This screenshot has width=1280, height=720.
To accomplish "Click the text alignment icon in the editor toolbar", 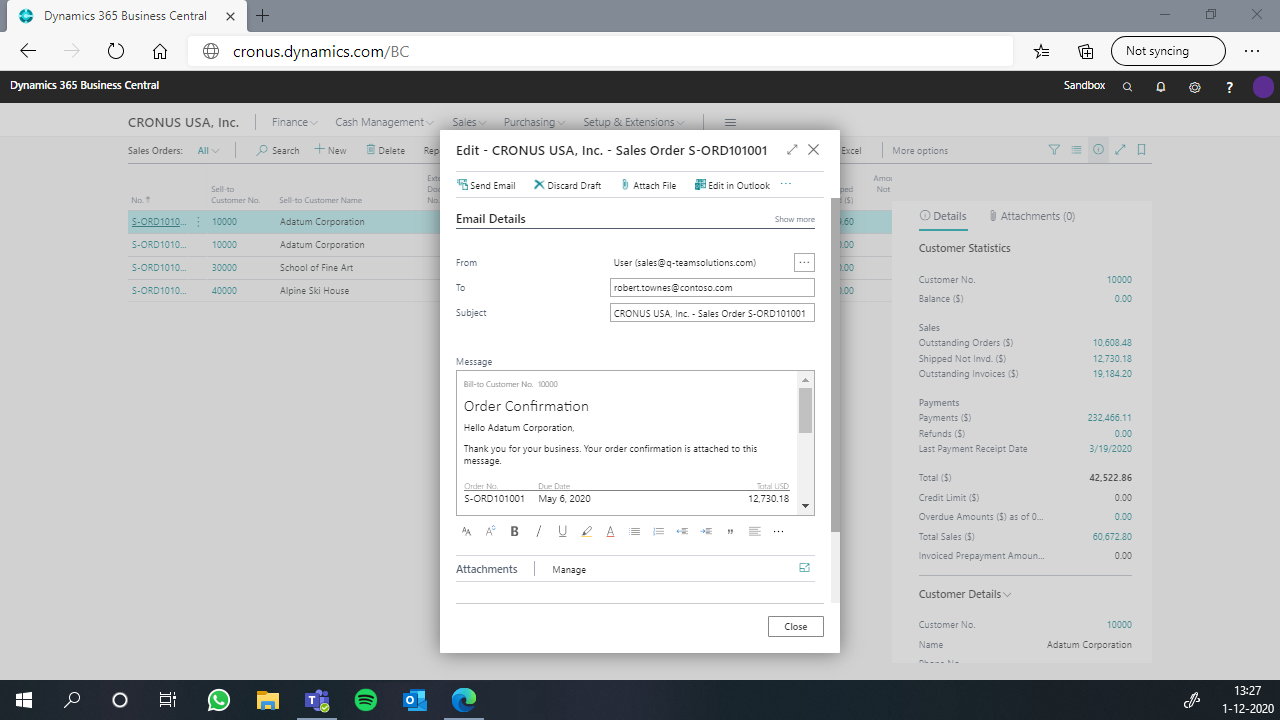I will tap(754, 531).
